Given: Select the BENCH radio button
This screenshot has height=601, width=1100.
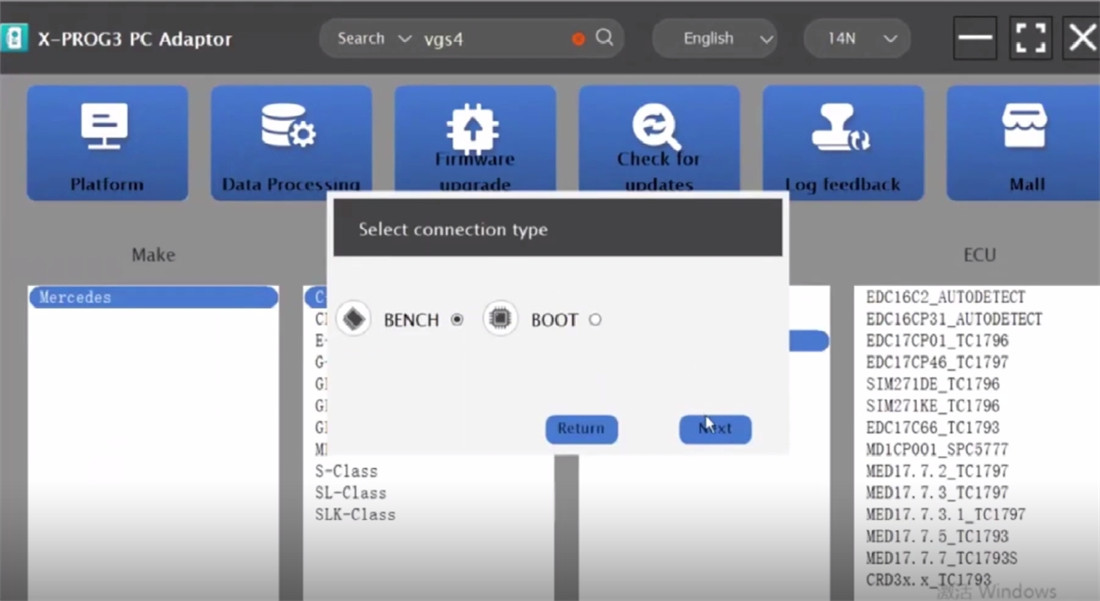Looking at the screenshot, I should tap(457, 320).
